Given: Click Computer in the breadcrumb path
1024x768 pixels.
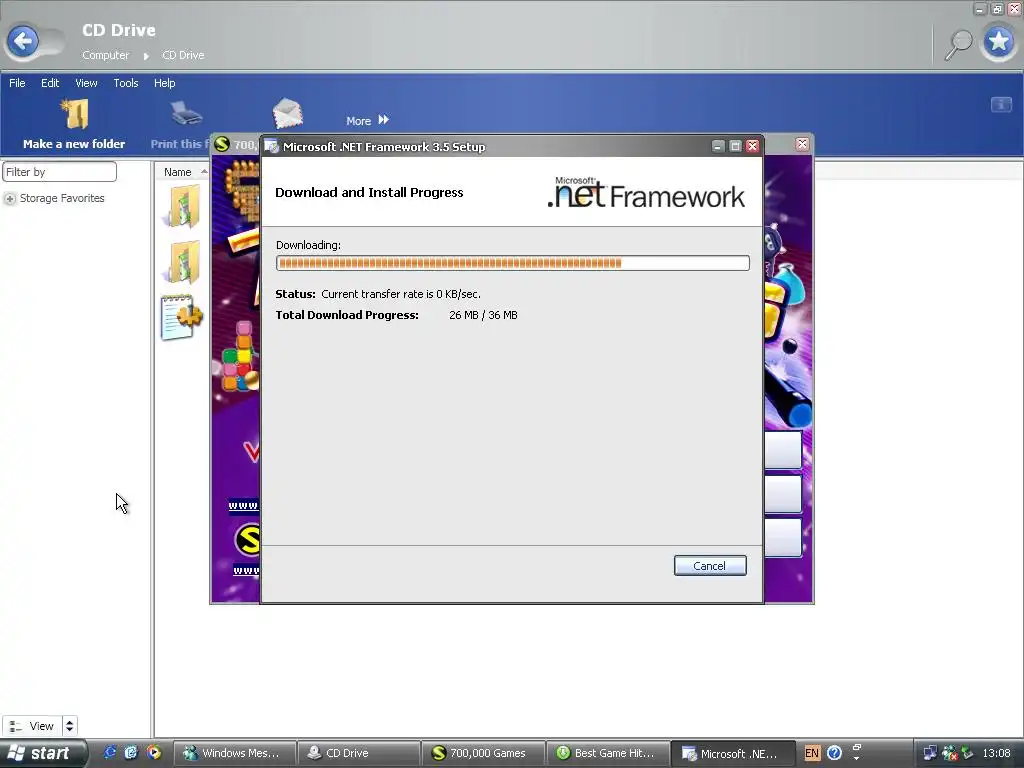Looking at the screenshot, I should [105, 56].
